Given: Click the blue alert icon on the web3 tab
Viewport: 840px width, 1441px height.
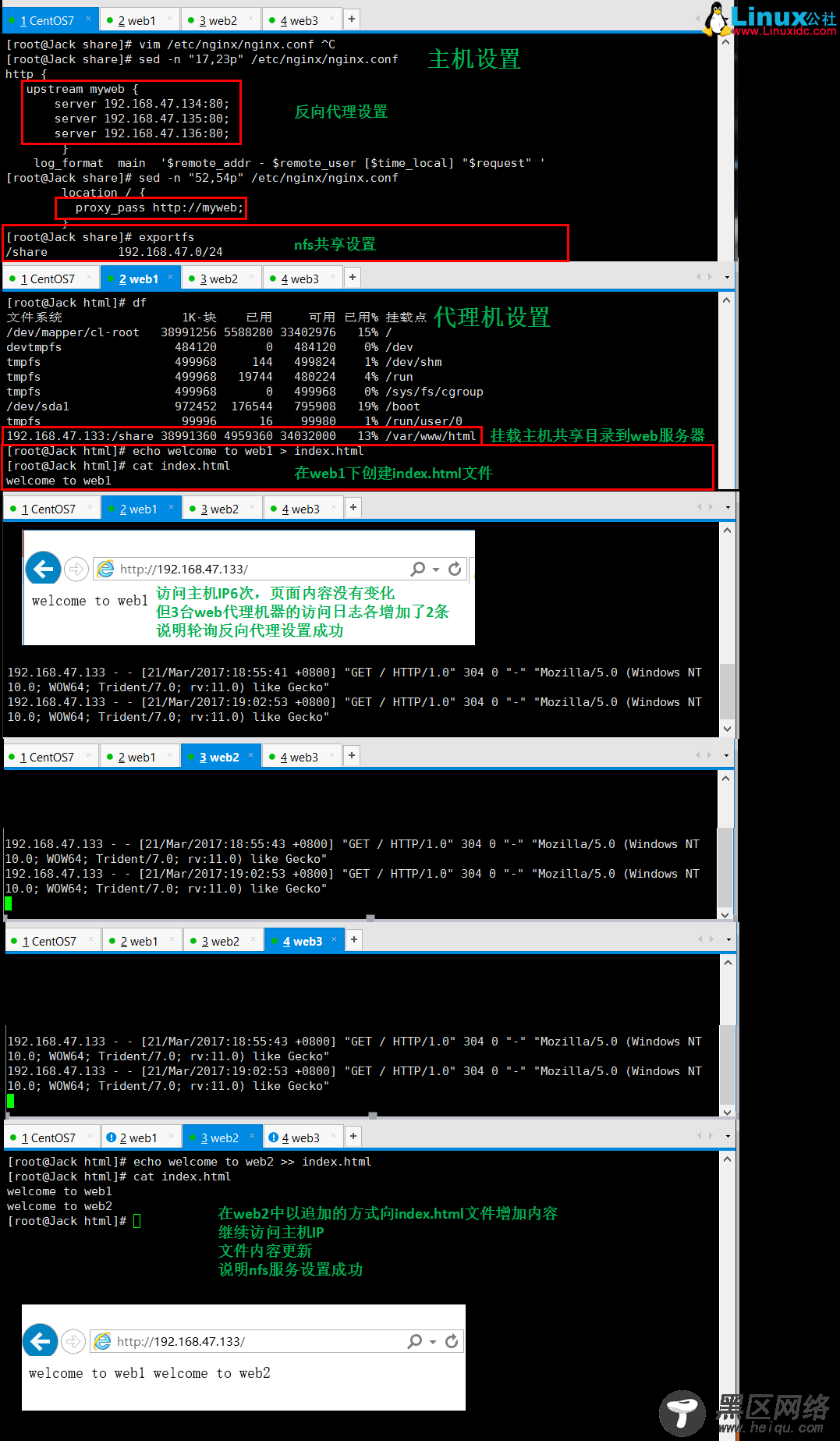Looking at the screenshot, I should pyautogui.click(x=273, y=1138).
